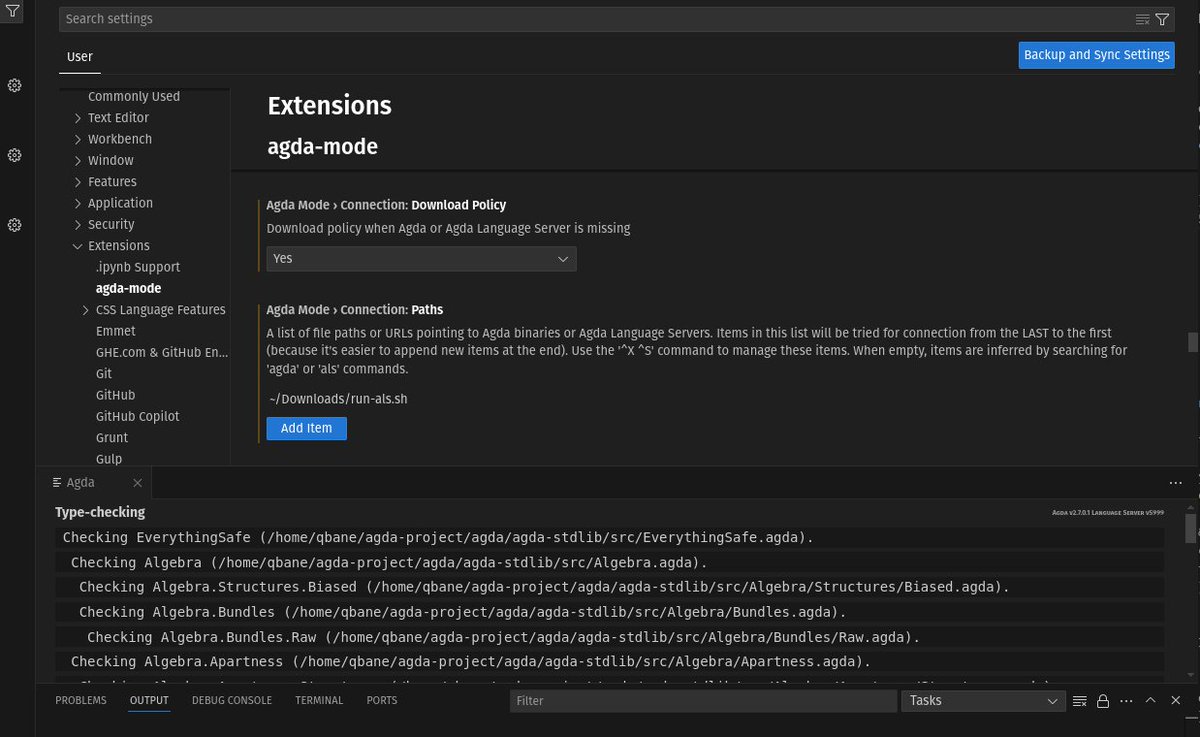
Task: Select Grunt in the settings tree
Action: tap(112, 438)
